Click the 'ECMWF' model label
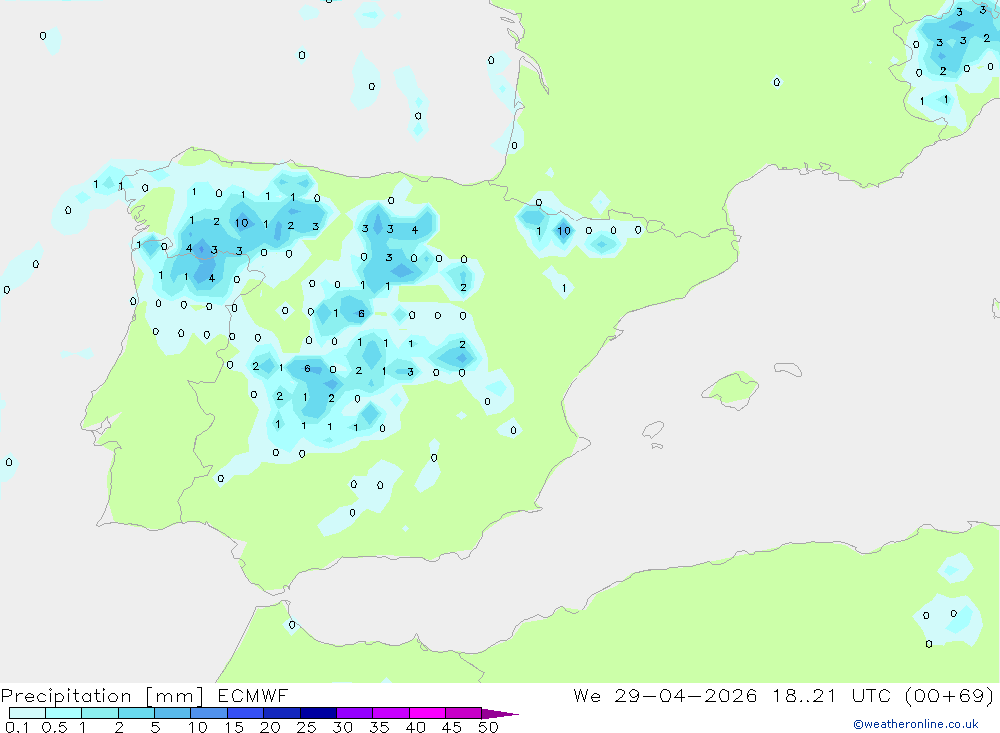 coord(253,696)
